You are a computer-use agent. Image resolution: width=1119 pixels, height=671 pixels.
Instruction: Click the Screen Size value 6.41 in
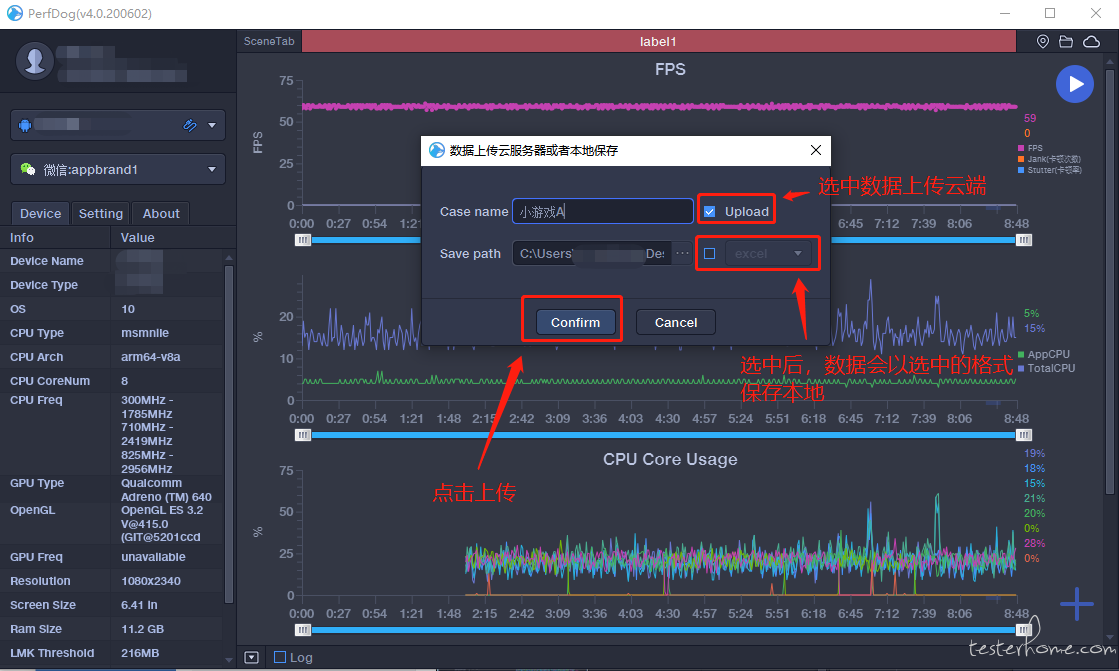[x=139, y=605]
